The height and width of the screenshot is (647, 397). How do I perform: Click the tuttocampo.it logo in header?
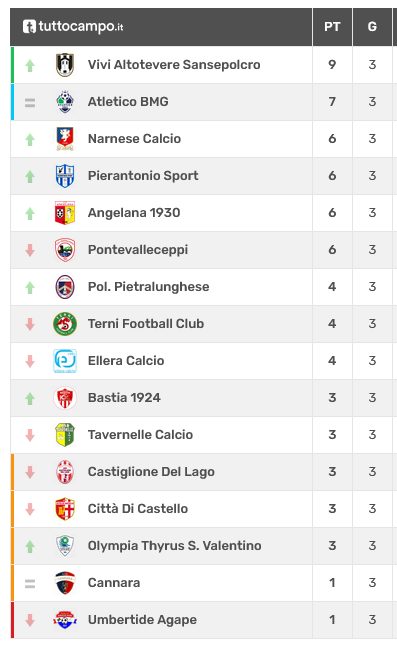(x=73, y=26)
